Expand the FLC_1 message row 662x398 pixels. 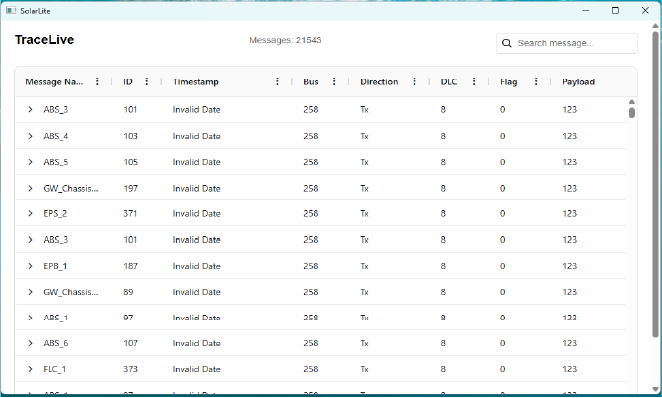30,369
